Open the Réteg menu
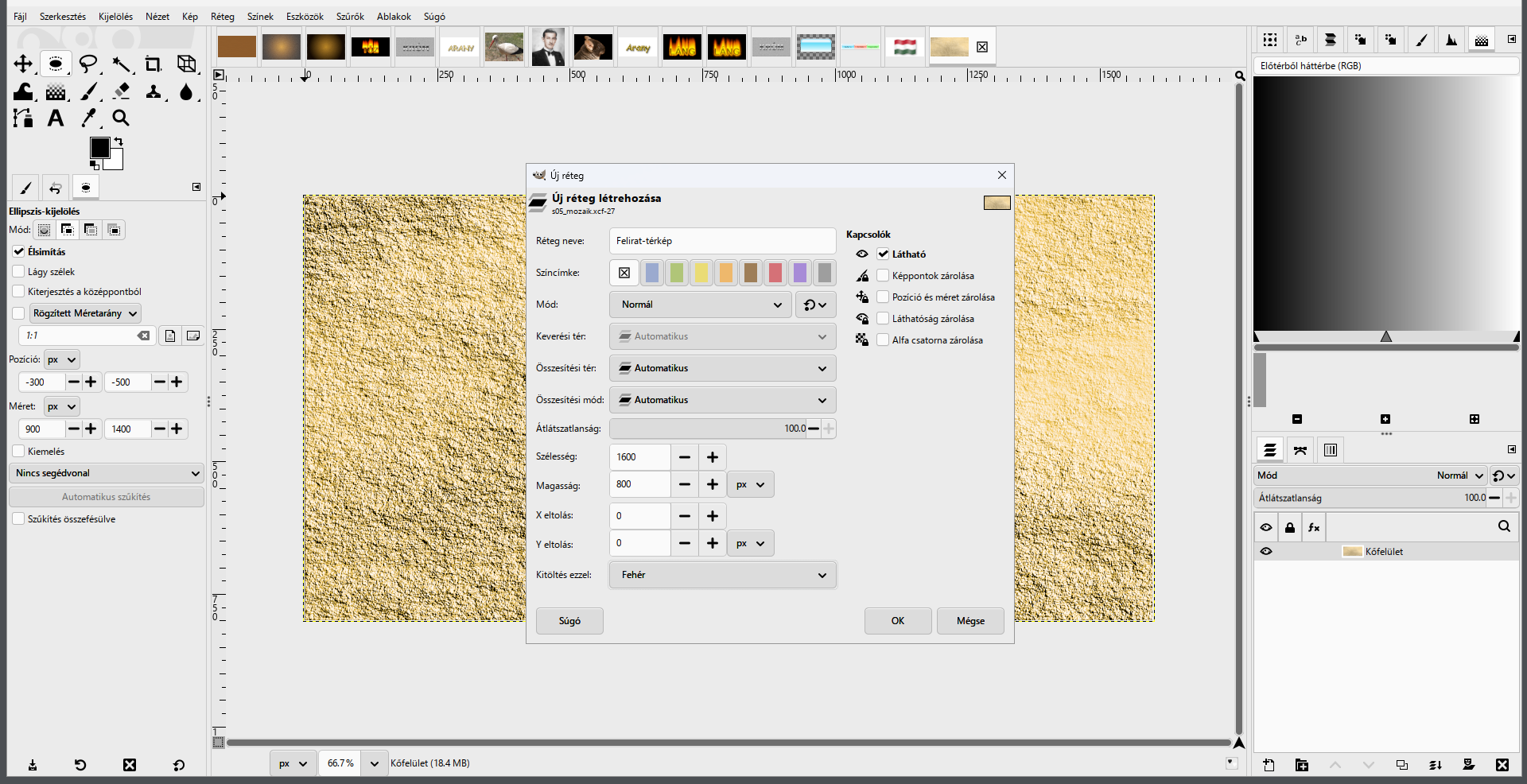This screenshot has width=1527, height=784. click(x=223, y=16)
